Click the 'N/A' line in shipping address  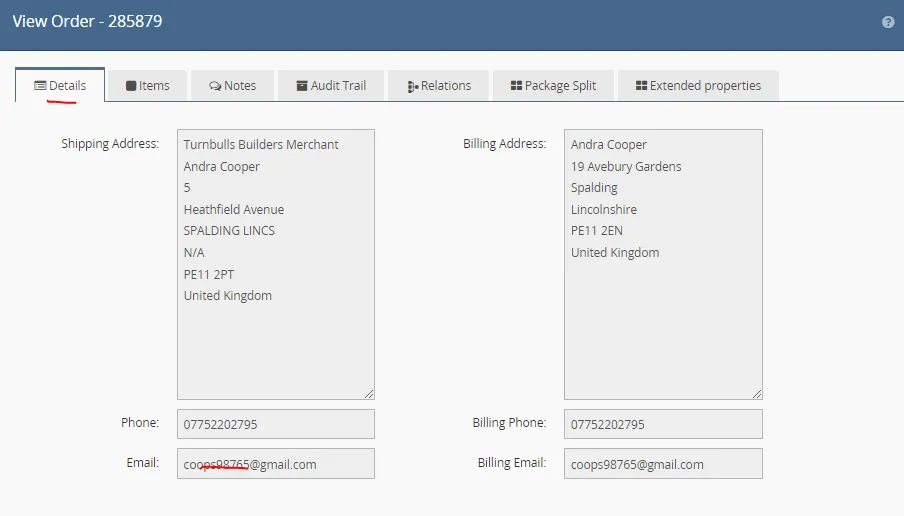(194, 253)
